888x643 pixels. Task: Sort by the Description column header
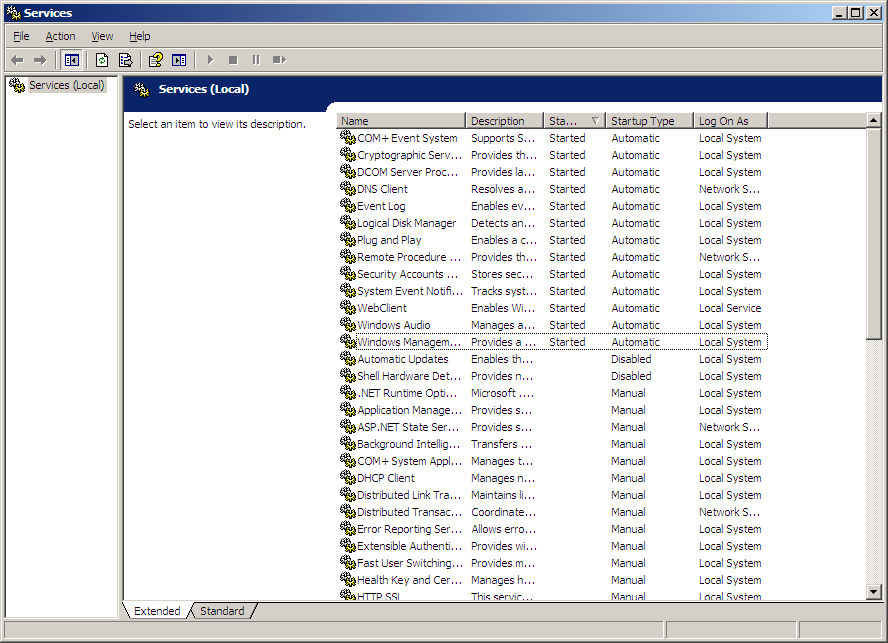(505, 121)
